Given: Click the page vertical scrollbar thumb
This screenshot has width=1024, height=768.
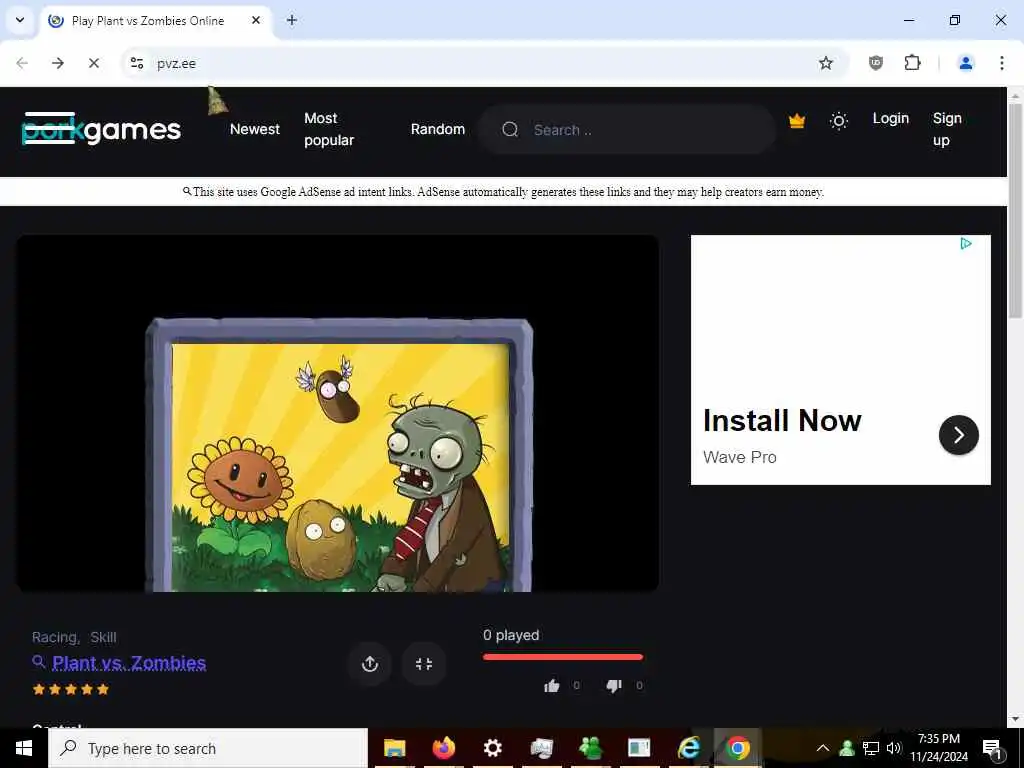Looking at the screenshot, I should tap(1015, 210).
